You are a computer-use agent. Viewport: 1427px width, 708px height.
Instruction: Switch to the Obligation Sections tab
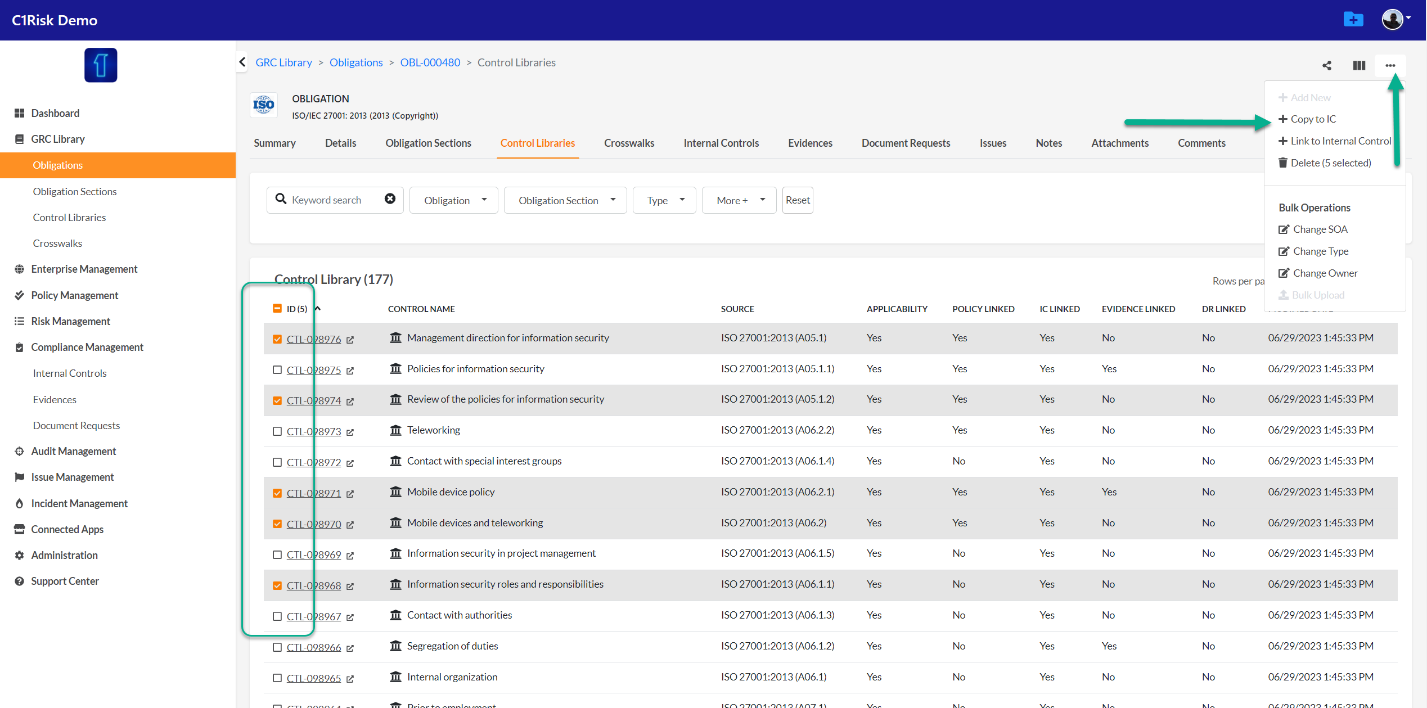tap(428, 143)
